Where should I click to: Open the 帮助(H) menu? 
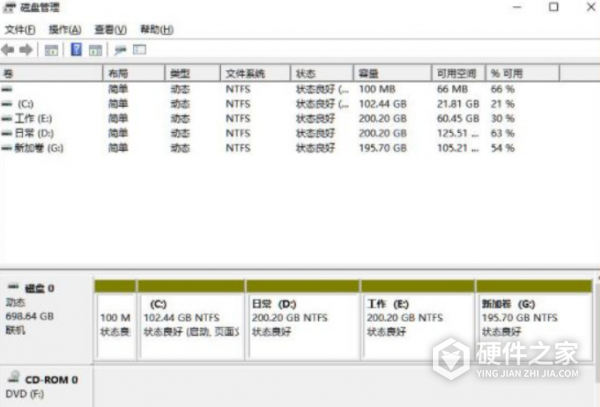[x=157, y=29]
